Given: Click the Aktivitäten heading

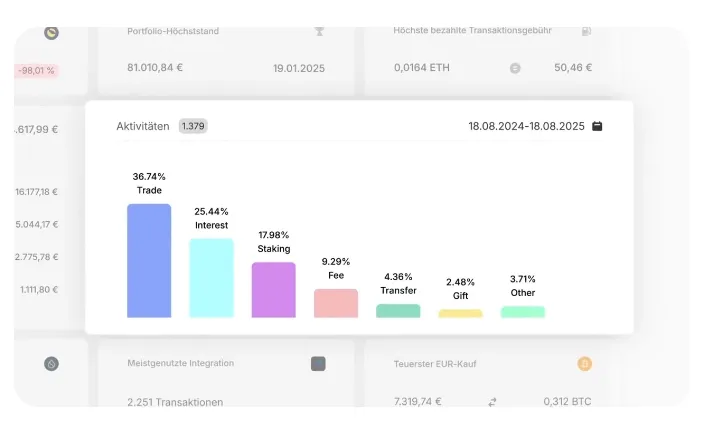Looking at the screenshot, I should (x=143, y=126).
